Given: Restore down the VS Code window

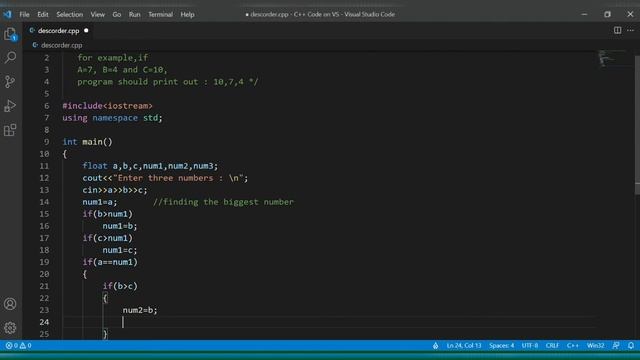Looking at the screenshot, I should (607, 14).
